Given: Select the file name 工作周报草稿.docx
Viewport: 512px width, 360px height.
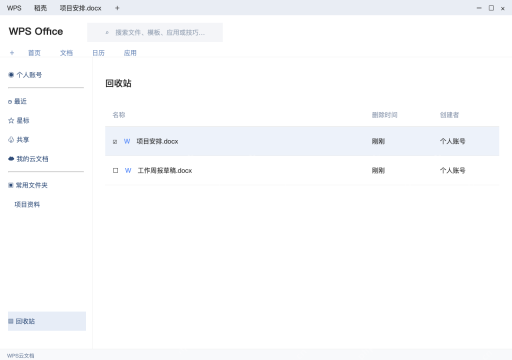Looking at the screenshot, I should coord(165,170).
